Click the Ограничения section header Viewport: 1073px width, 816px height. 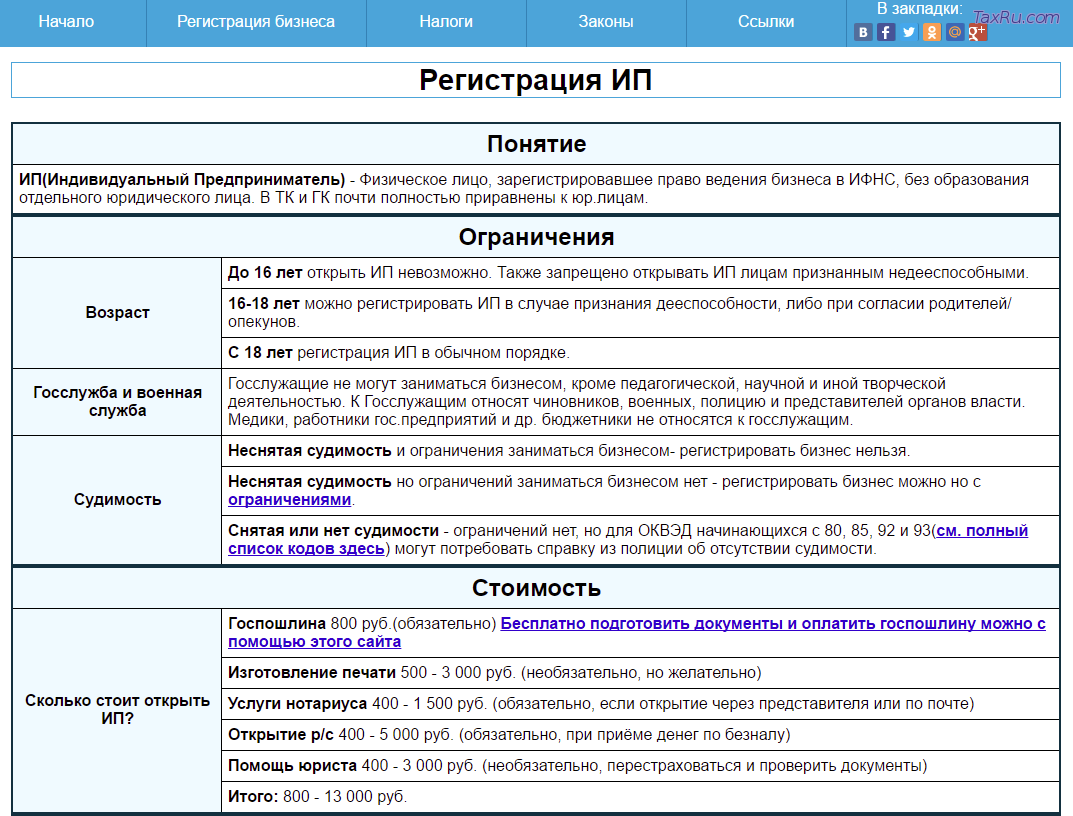coord(536,237)
